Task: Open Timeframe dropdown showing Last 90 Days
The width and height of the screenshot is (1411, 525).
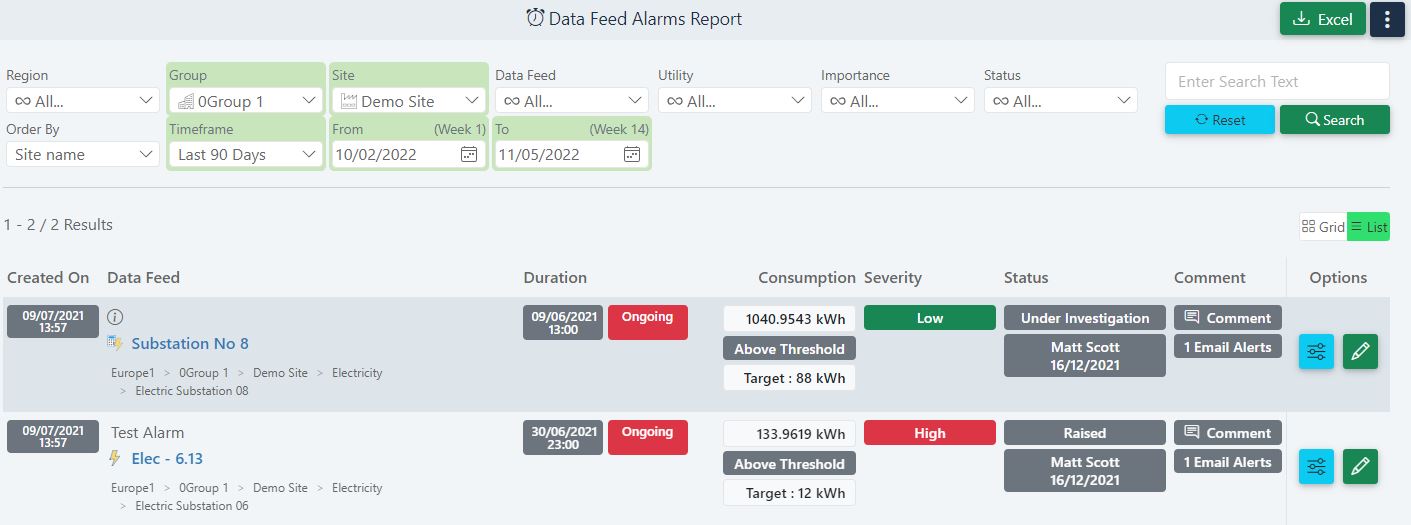Action: click(x=246, y=154)
